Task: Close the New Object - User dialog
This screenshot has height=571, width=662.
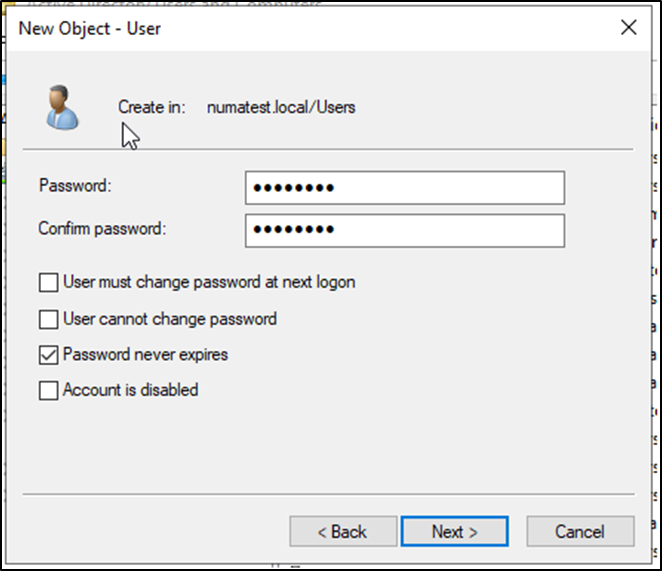Action: point(628,28)
